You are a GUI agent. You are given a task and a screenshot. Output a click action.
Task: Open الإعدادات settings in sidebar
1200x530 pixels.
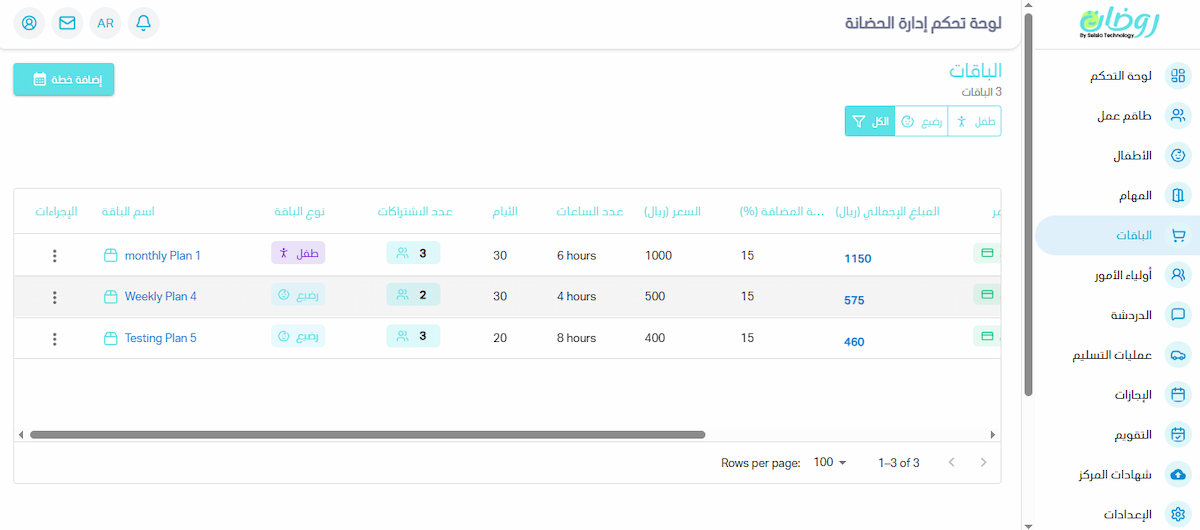pyautogui.click(x=1127, y=514)
